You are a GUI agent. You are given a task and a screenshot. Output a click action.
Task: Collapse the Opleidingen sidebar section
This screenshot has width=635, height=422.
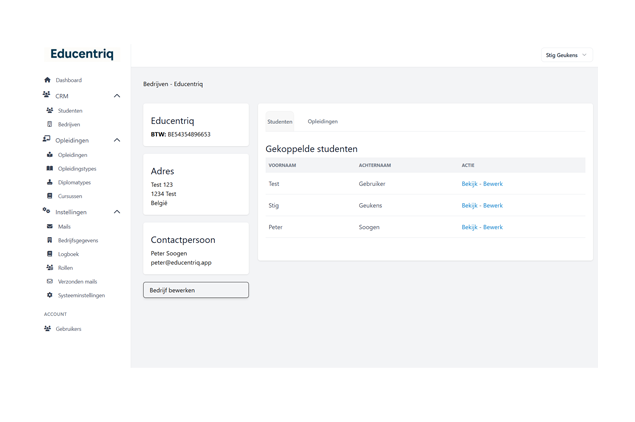pos(117,140)
